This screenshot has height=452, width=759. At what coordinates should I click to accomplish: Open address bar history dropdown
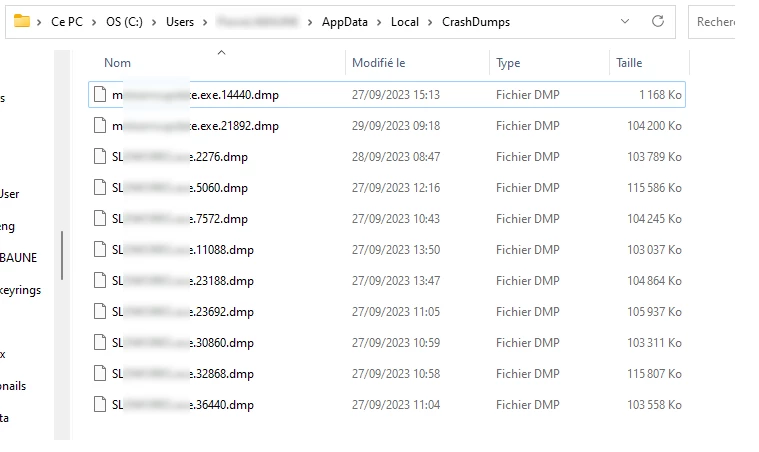625,21
